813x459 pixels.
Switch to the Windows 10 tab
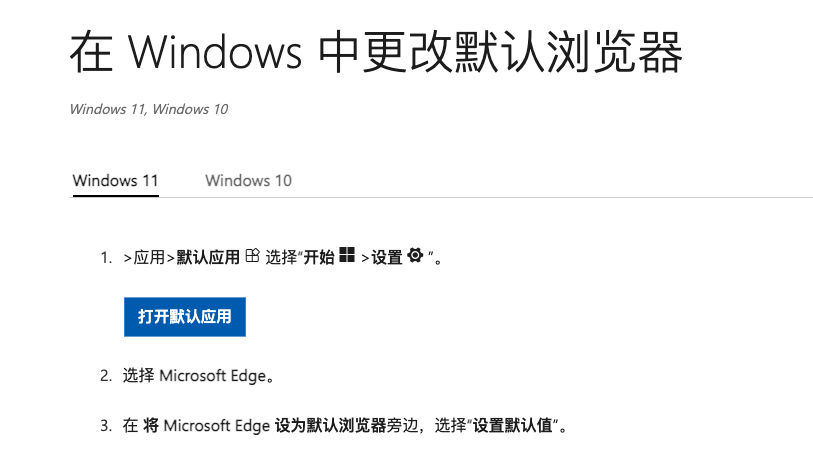click(x=248, y=180)
